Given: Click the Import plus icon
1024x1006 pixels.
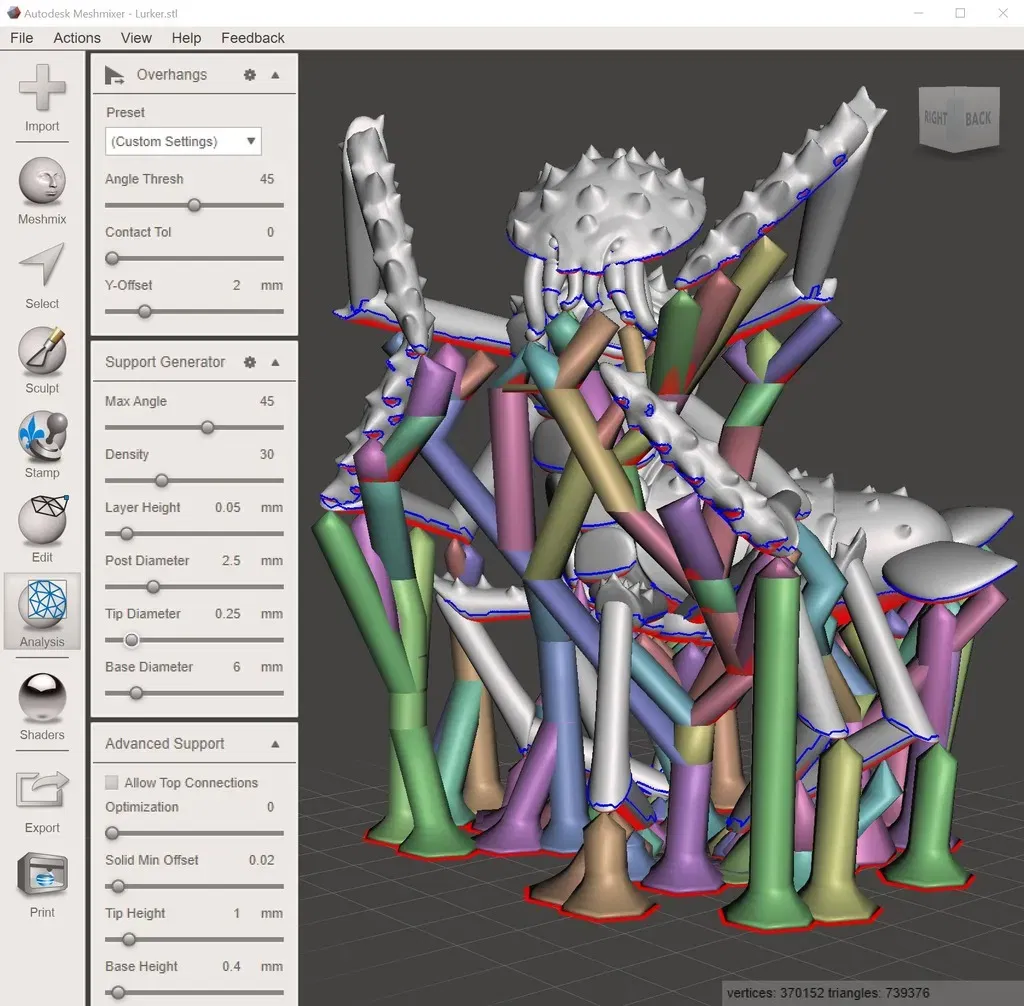Looking at the screenshot, I should click(42, 88).
